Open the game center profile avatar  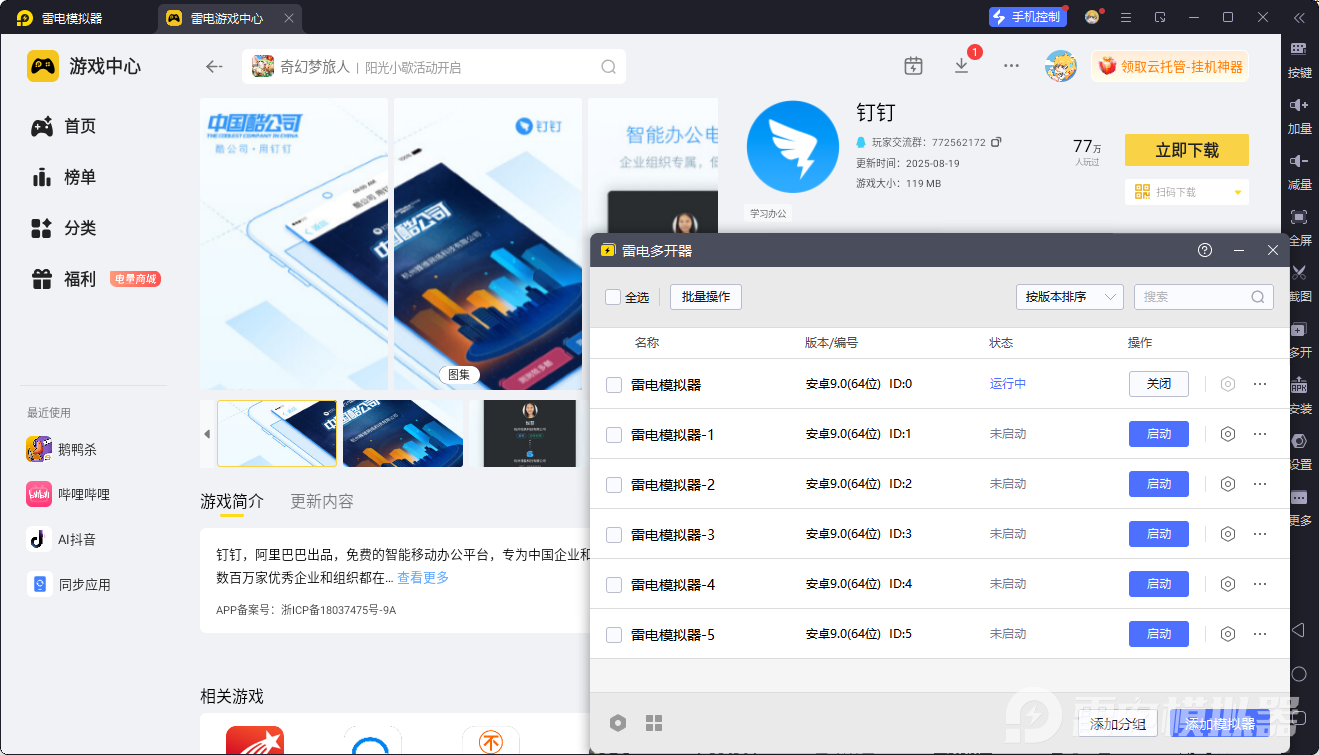[1061, 66]
